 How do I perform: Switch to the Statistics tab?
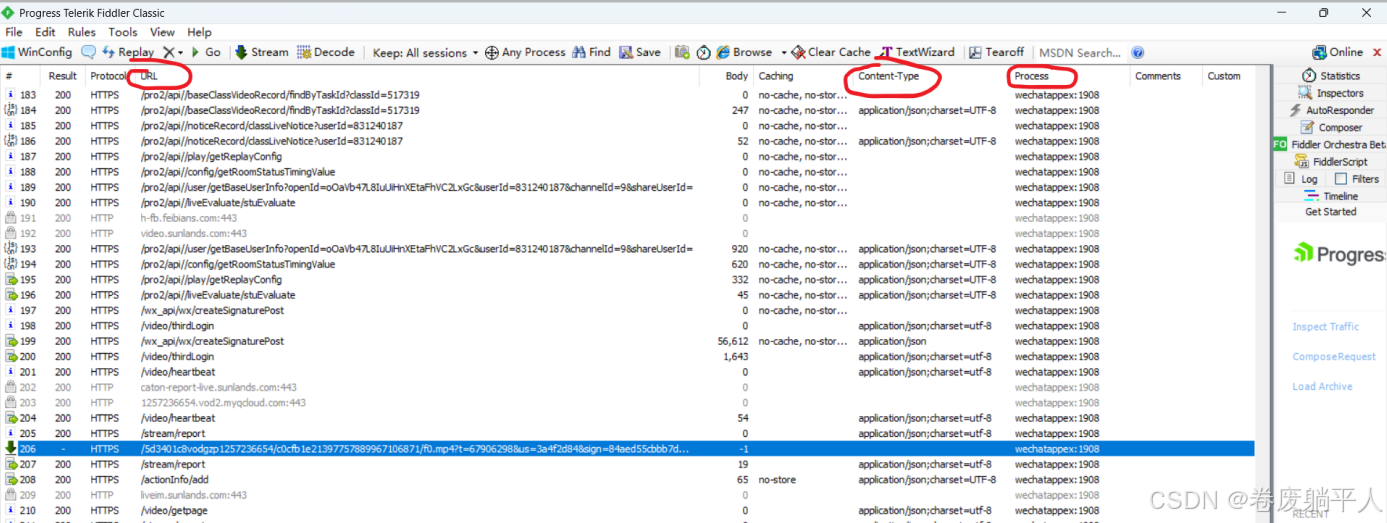tap(1330, 75)
